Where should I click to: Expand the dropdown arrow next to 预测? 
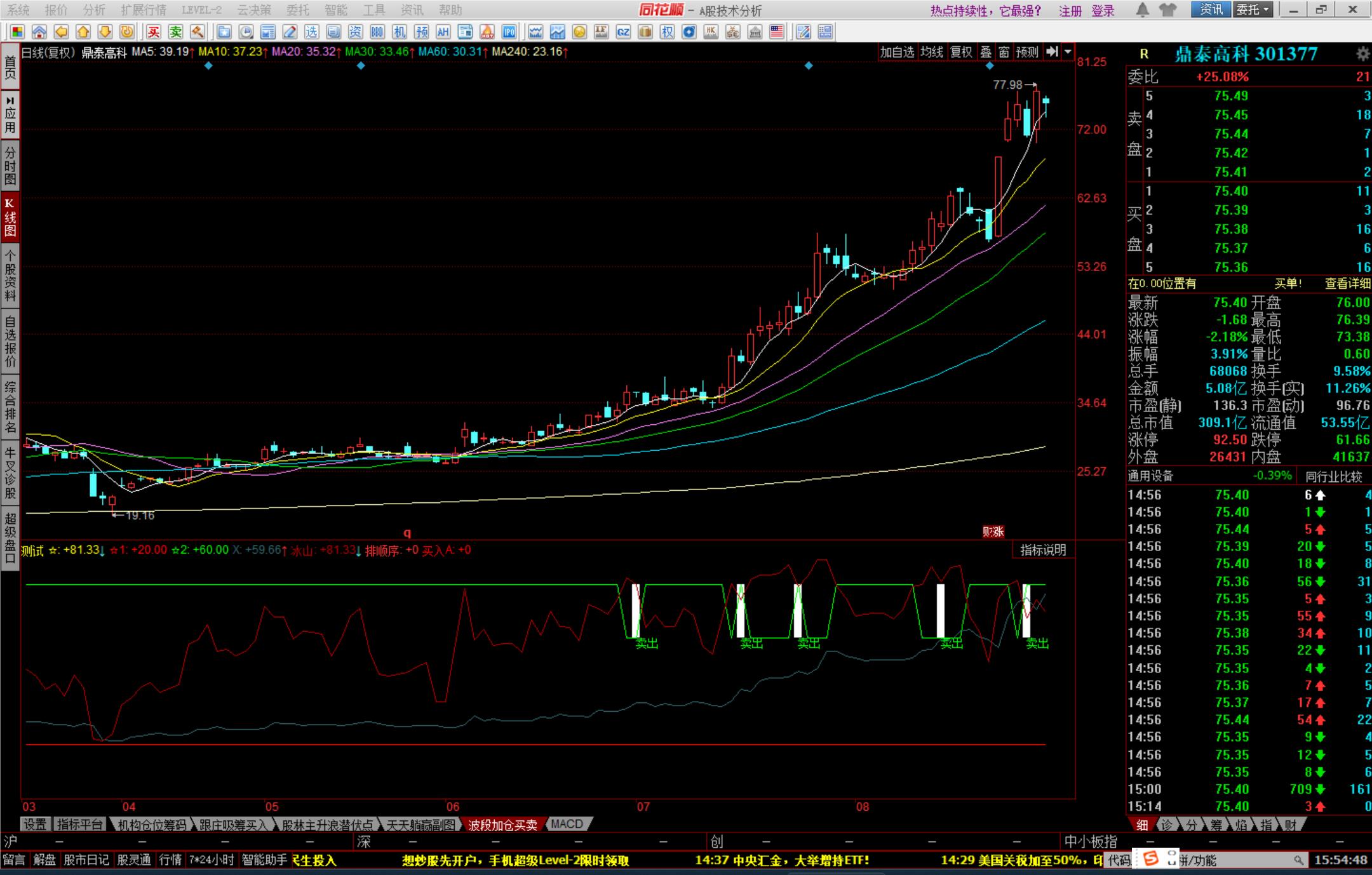[x=1068, y=52]
